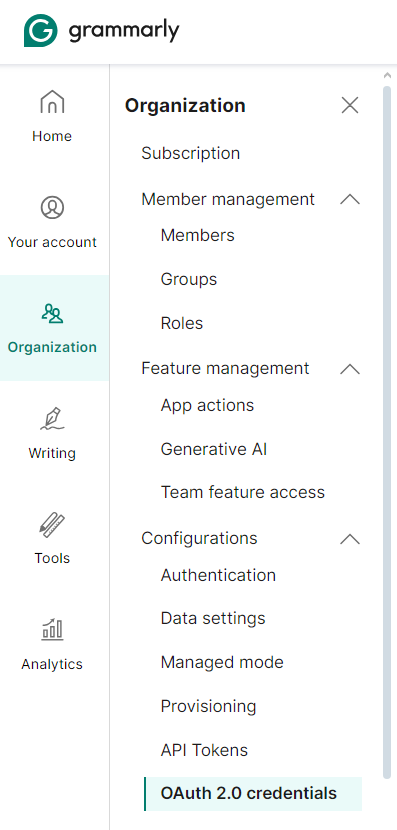This screenshot has width=397, height=830.
Task: Open Authentication configuration
Action: coord(218,575)
